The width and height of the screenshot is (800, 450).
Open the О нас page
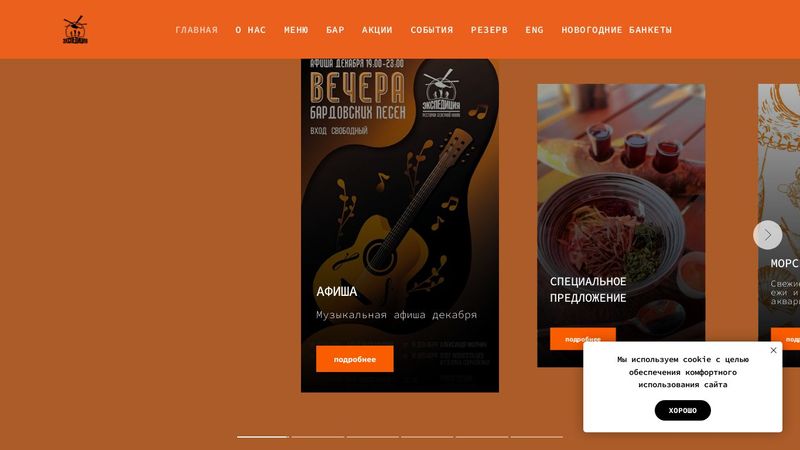click(251, 30)
